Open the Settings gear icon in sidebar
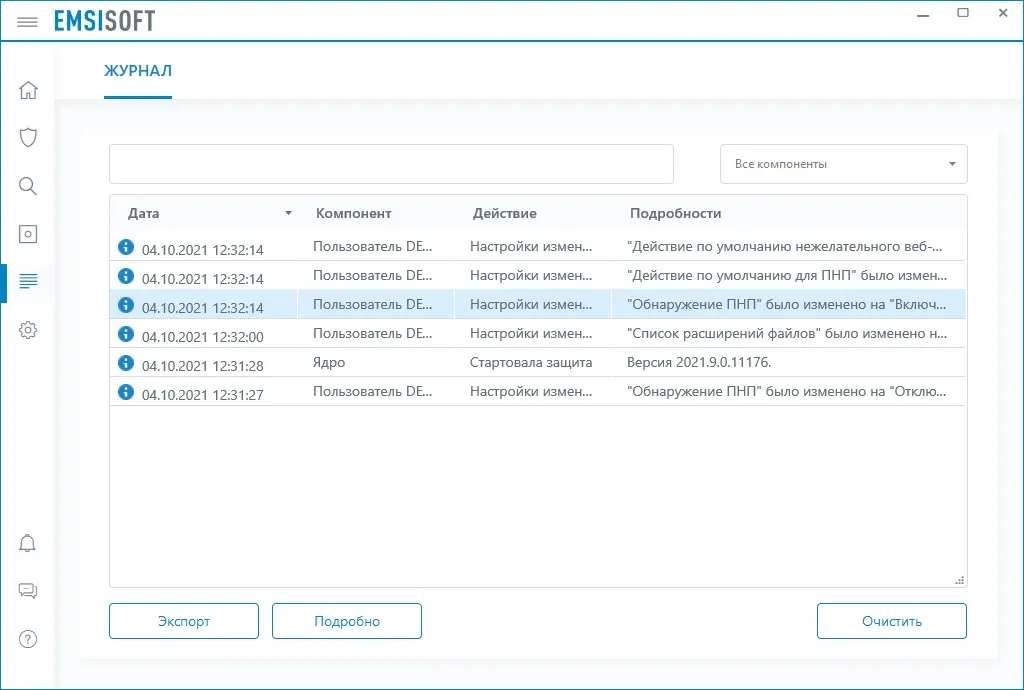Viewport: 1024px width, 690px height. click(x=28, y=330)
